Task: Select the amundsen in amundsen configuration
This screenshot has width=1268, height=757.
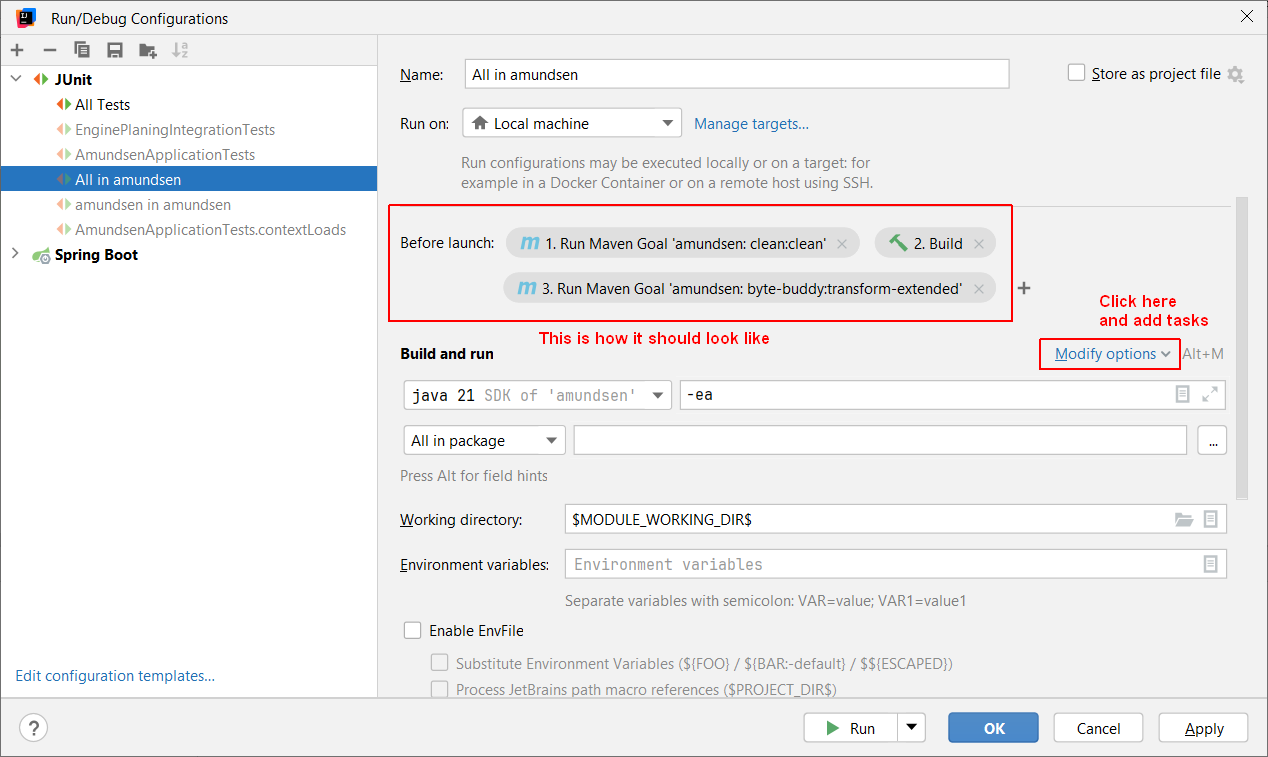Action: pyautogui.click(x=153, y=204)
